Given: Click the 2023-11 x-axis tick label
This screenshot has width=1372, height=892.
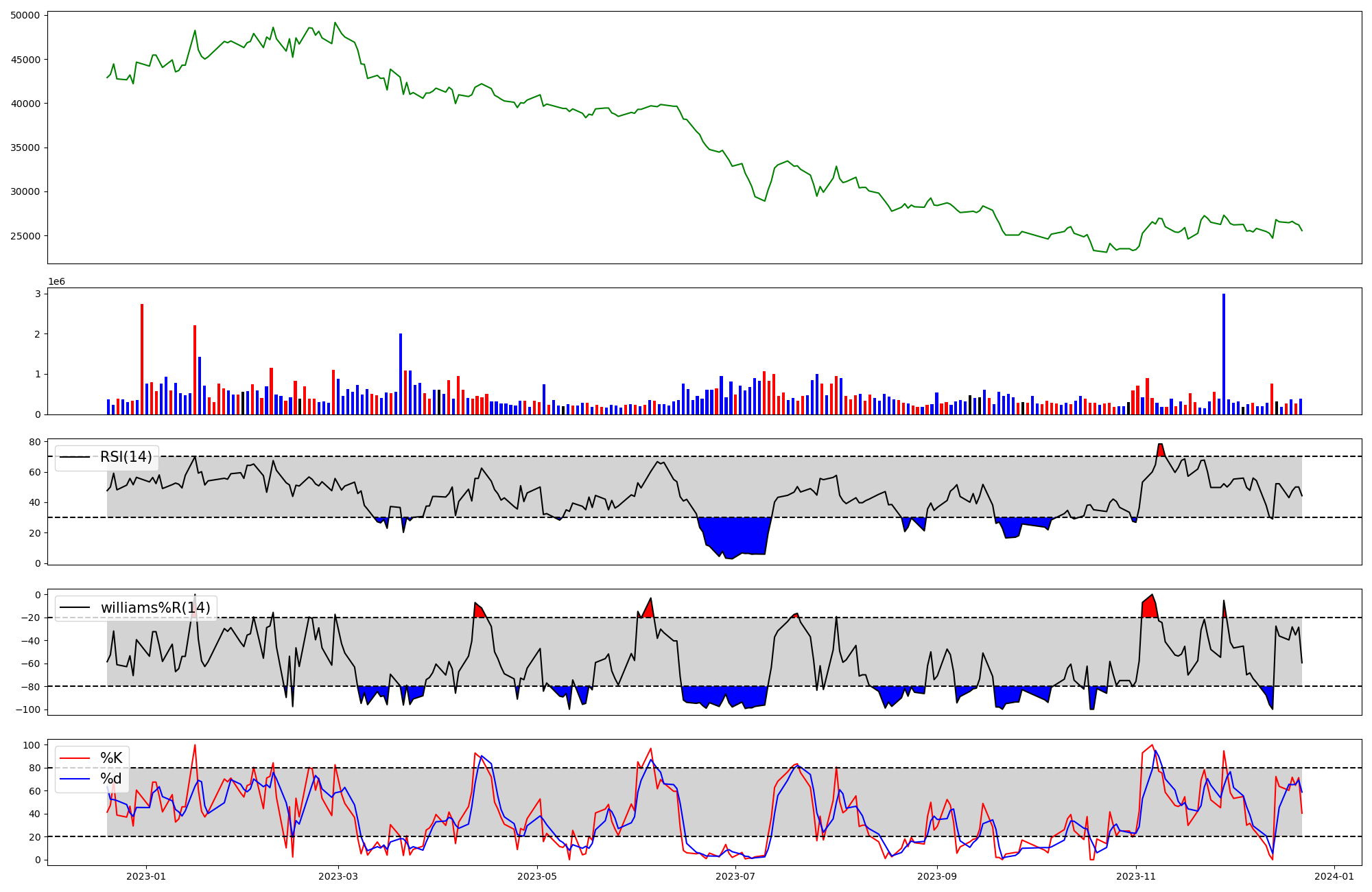Looking at the screenshot, I should [x=1136, y=876].
